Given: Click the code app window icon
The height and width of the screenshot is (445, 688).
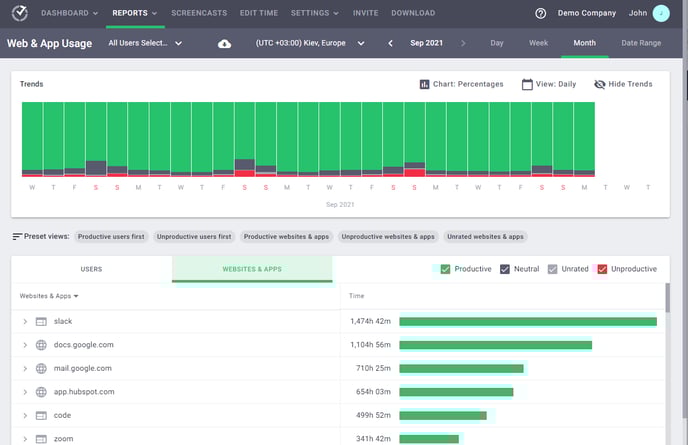Looking at the screenshot, I should (41, 416).
